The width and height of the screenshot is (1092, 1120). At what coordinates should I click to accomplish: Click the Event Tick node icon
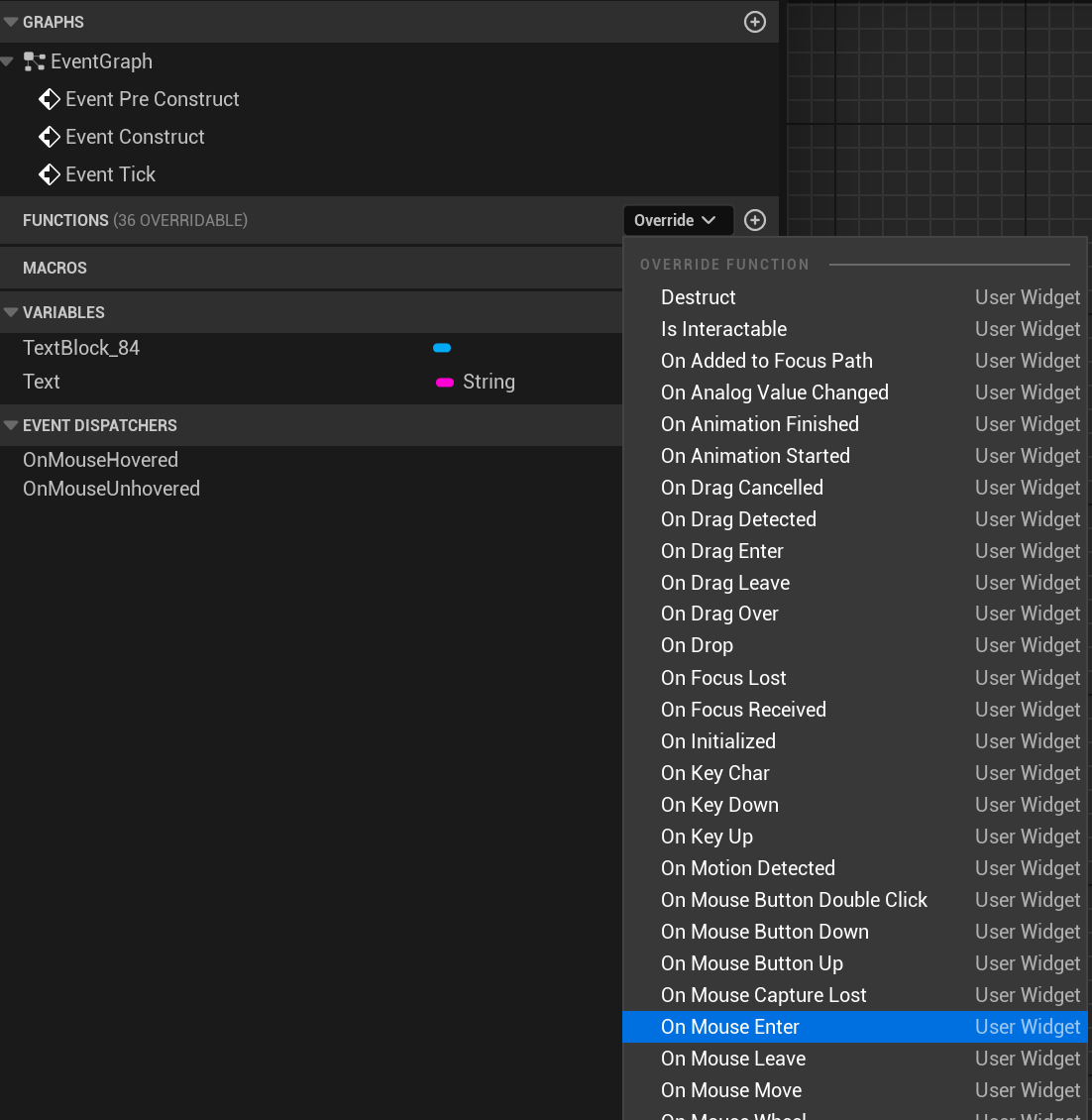[x=50, y=174]
